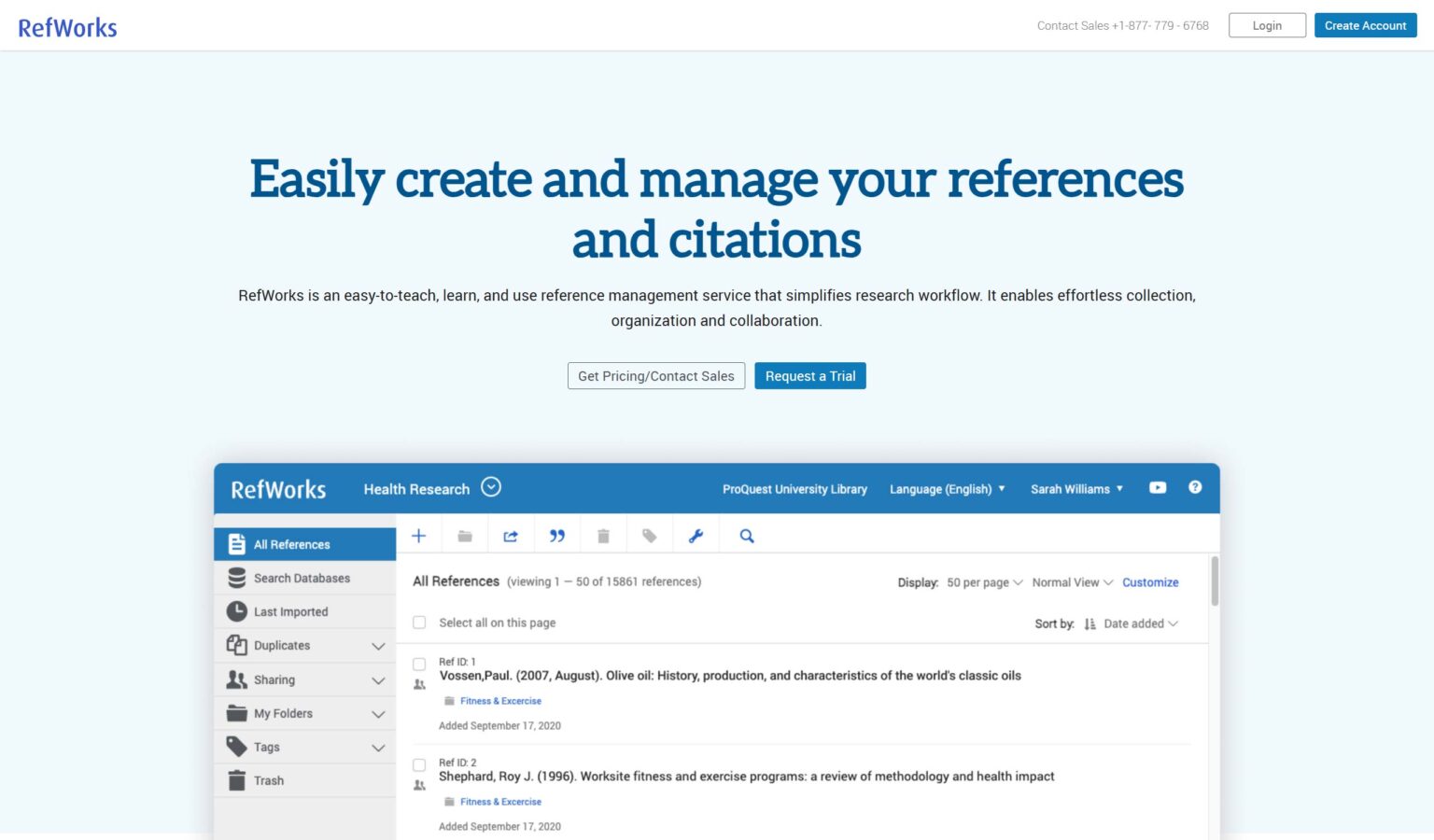Click the Help question mark icon

(x=1195, y=487)
